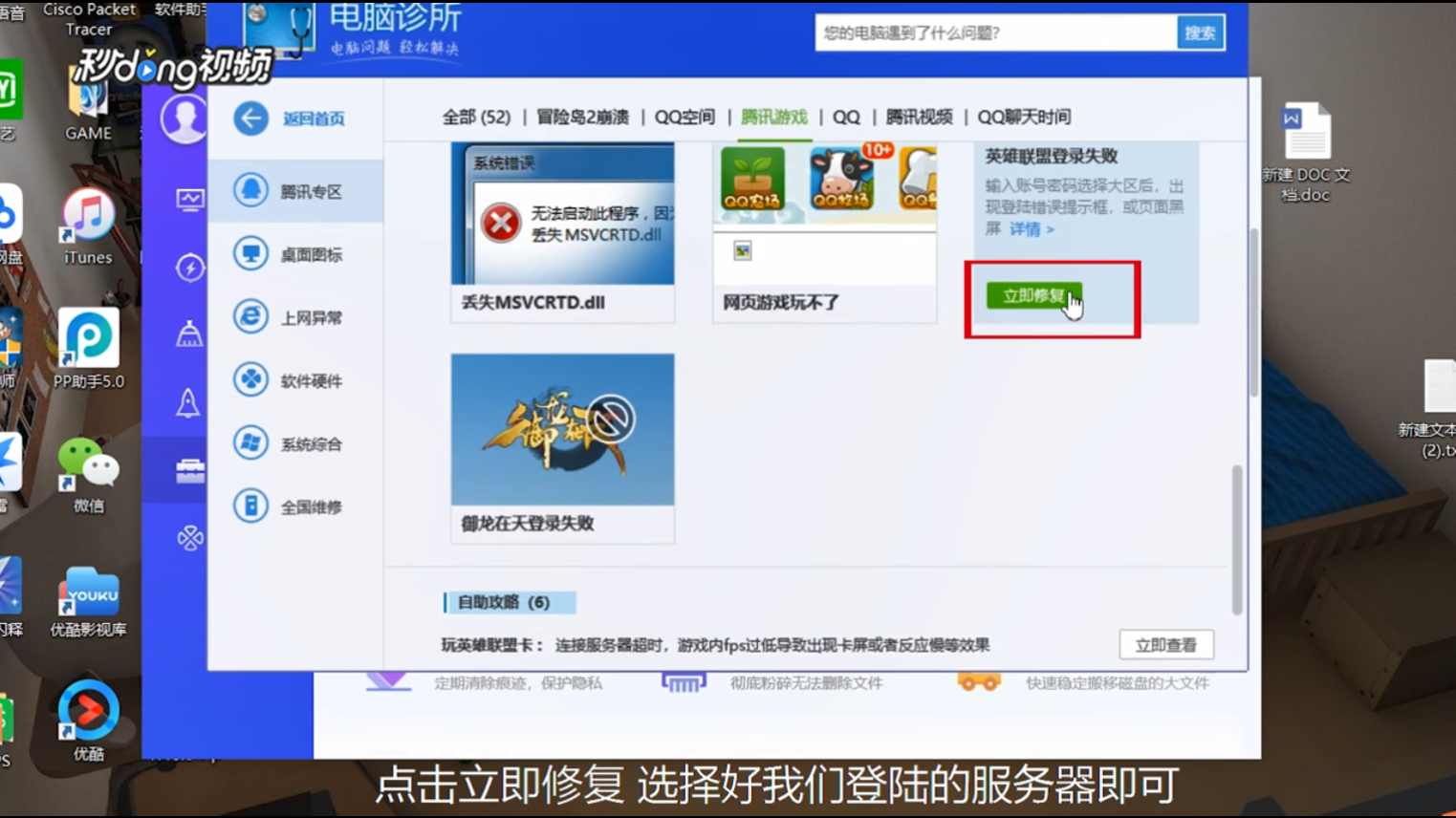Select the 桌面图标 monitor icon
Screen dimensions: 1456x818
click(x=250, y=254)
